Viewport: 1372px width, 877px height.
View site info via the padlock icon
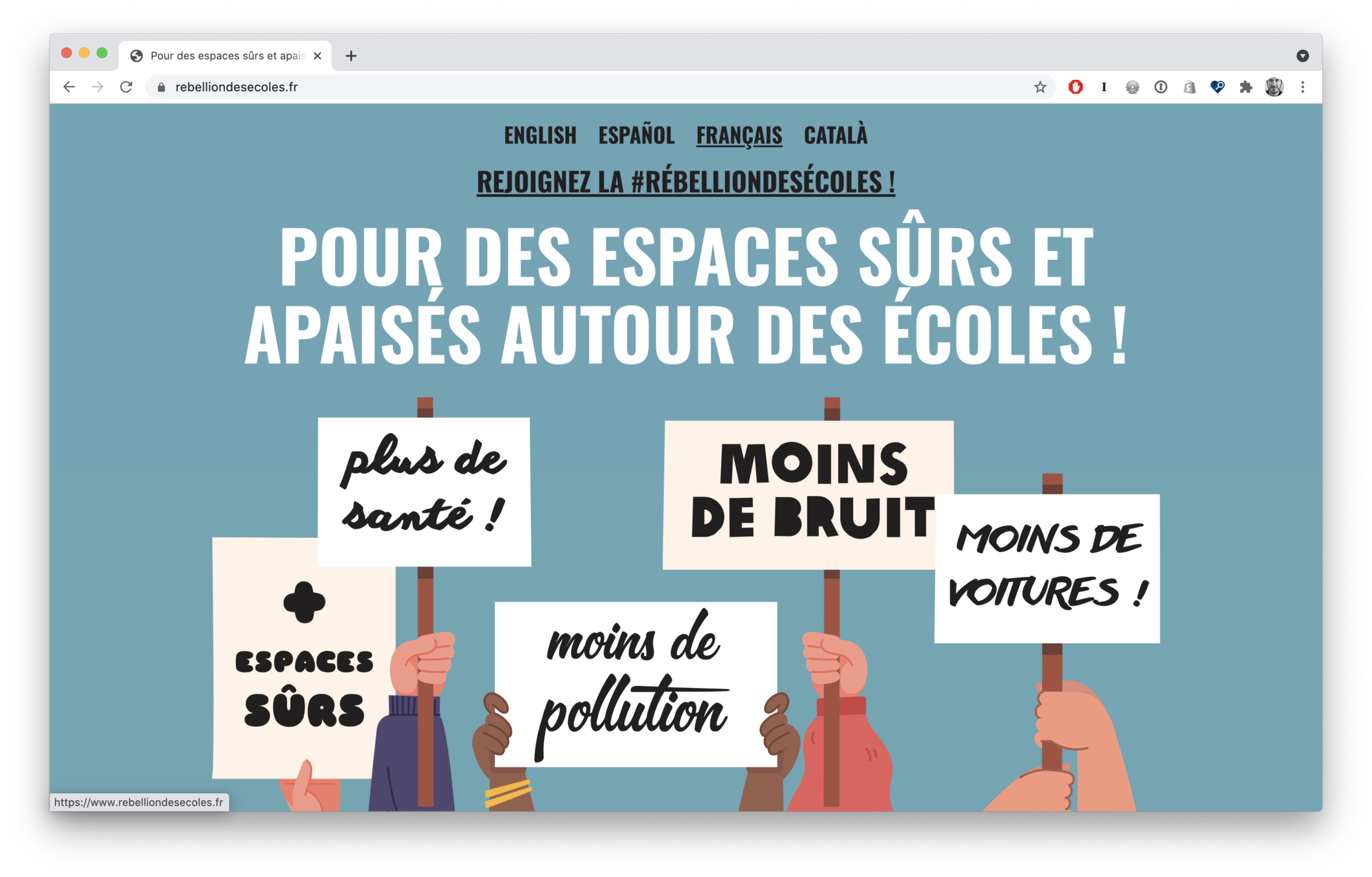pyautogui.click(x=162, y=87)
